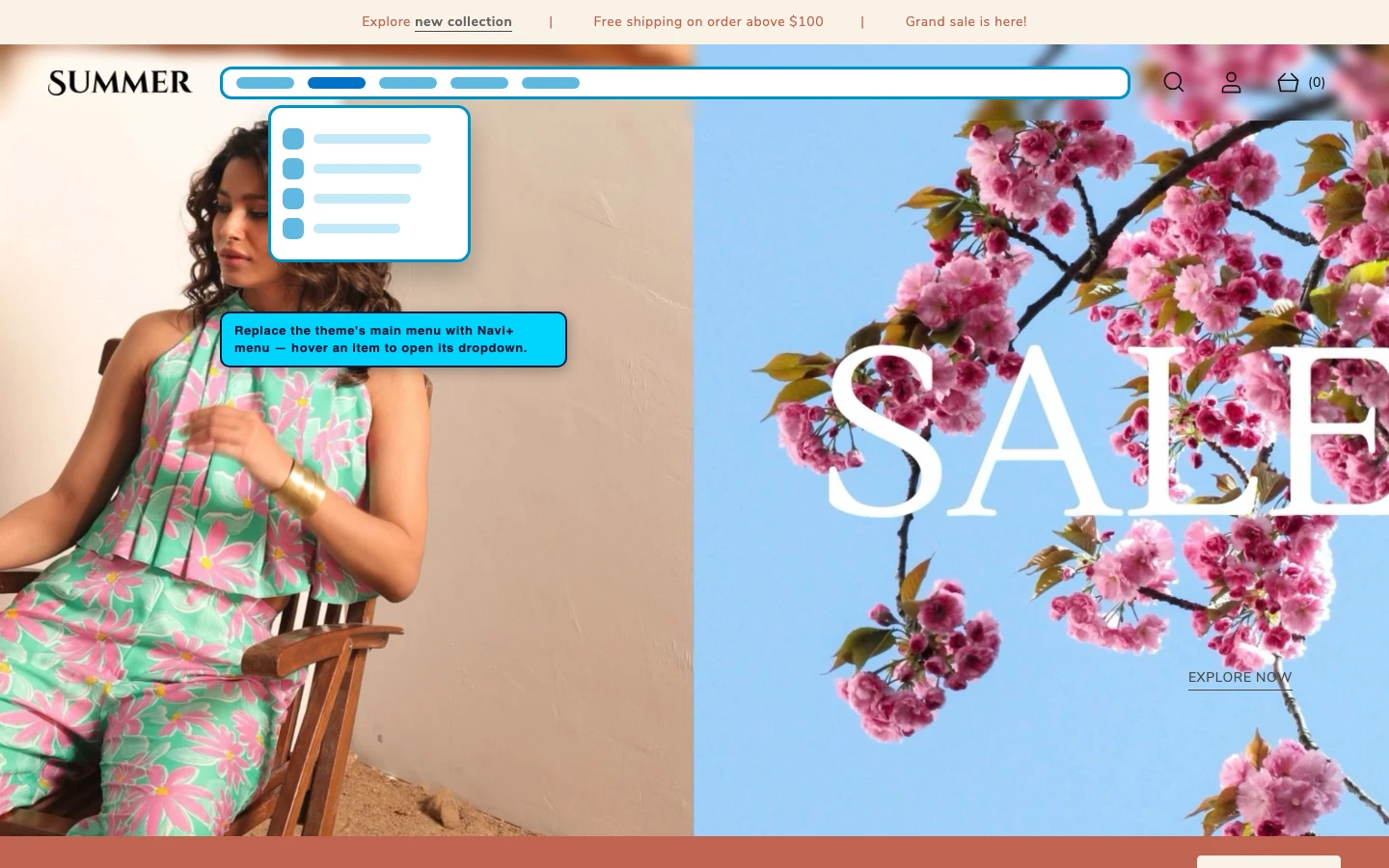Select the highlighted dark blue menu placeholder
Viewport: 1389px width, 868px height.
[337, 83]
